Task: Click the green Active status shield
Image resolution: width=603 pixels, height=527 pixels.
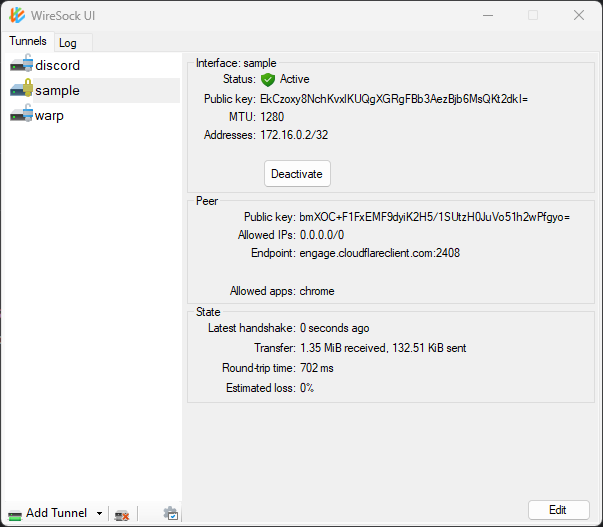Action: pos(268,80)
